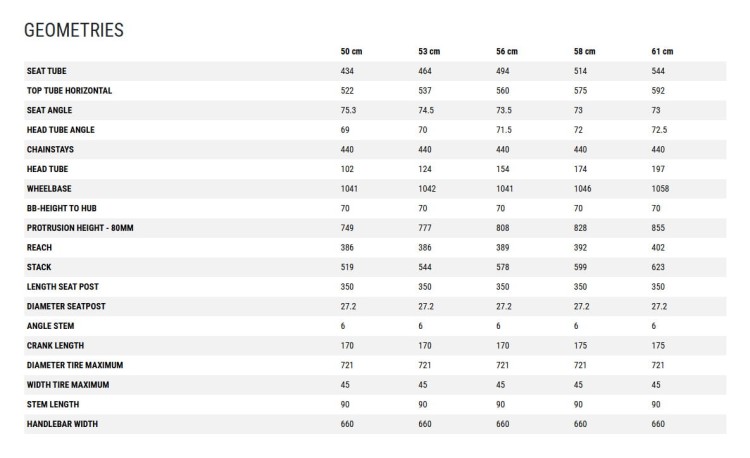Image resolution: width=750 pixels, height=458 pixels.
Task: Click the DIAMETER TIRE MAXIMUM label
Action: [x=75, y=365]
